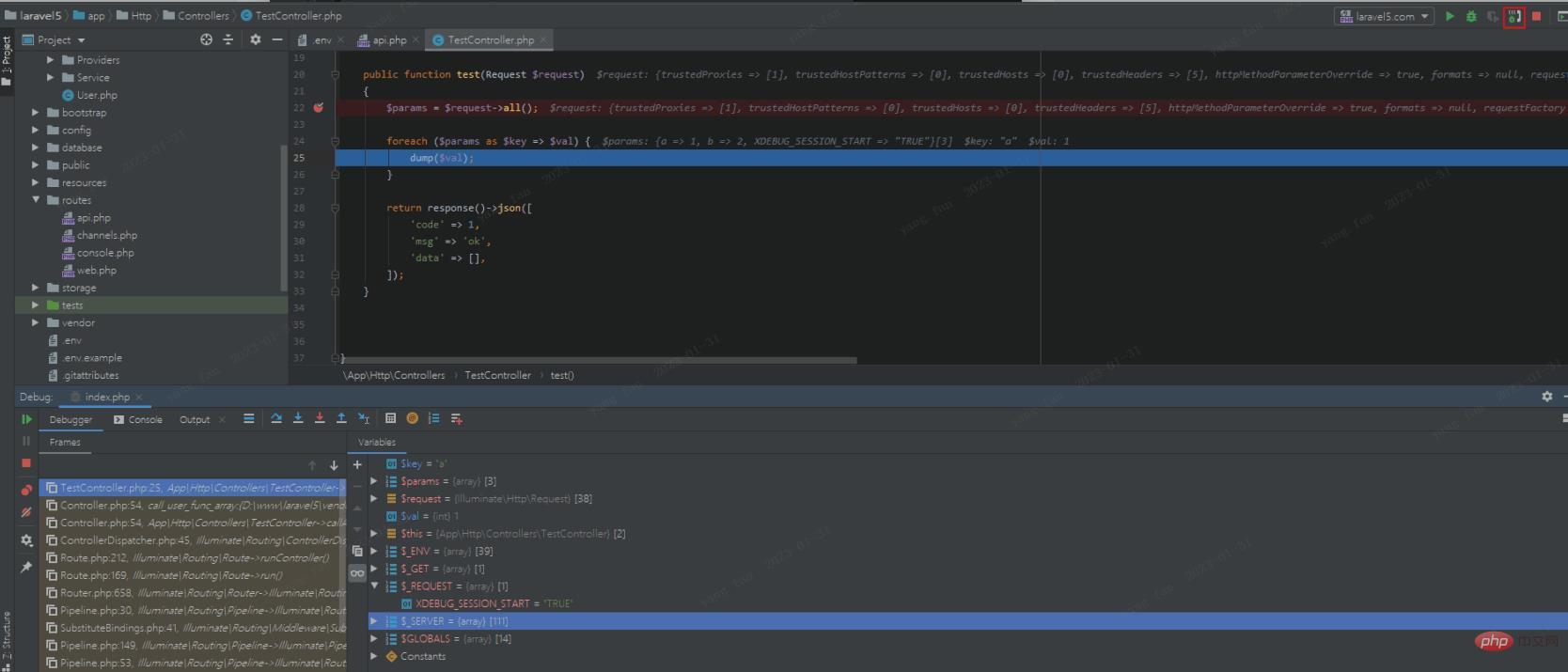
Task: Step Out with the blue up arrow
Action: 341,418
